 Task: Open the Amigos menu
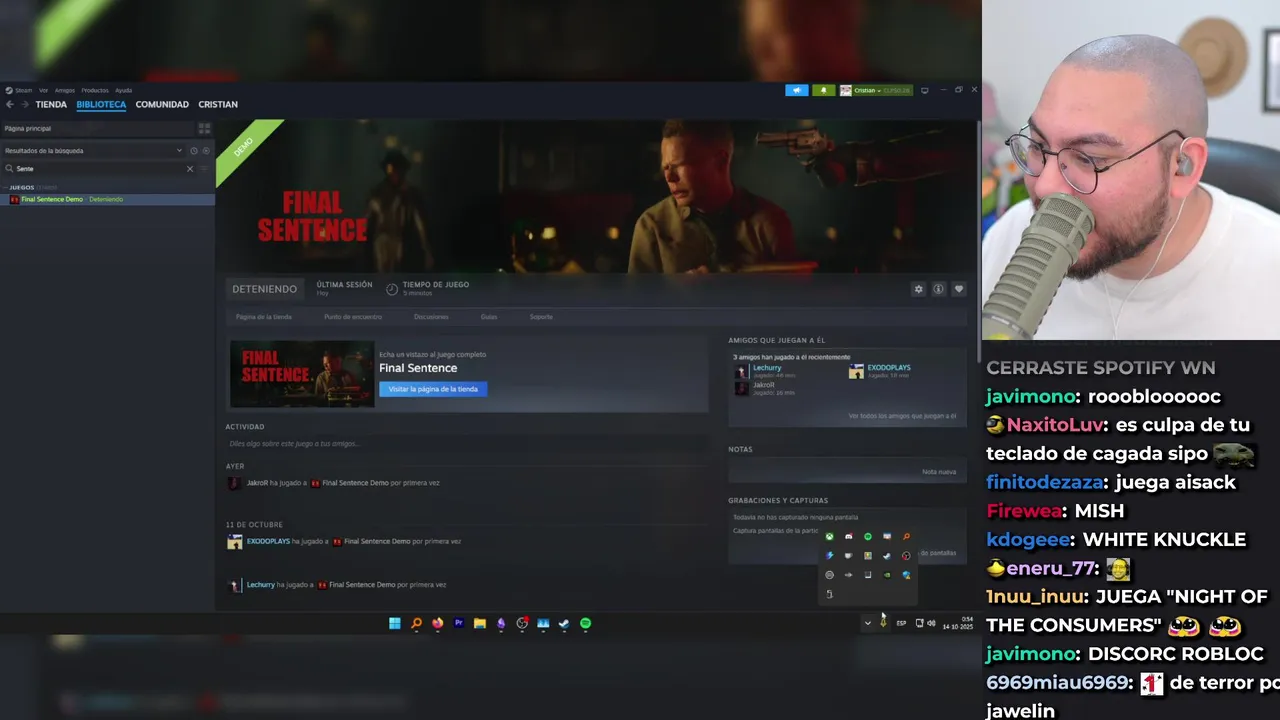tap(65, 90)
